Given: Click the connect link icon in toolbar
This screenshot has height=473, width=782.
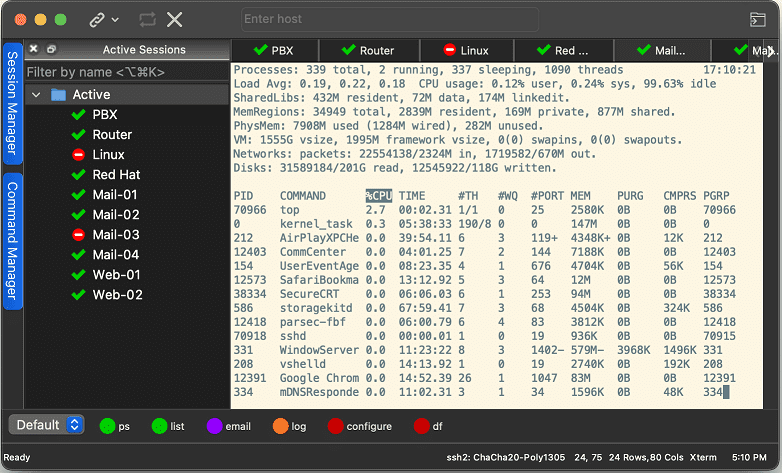Looking at the screenshot, I should [x=97, y=19].
